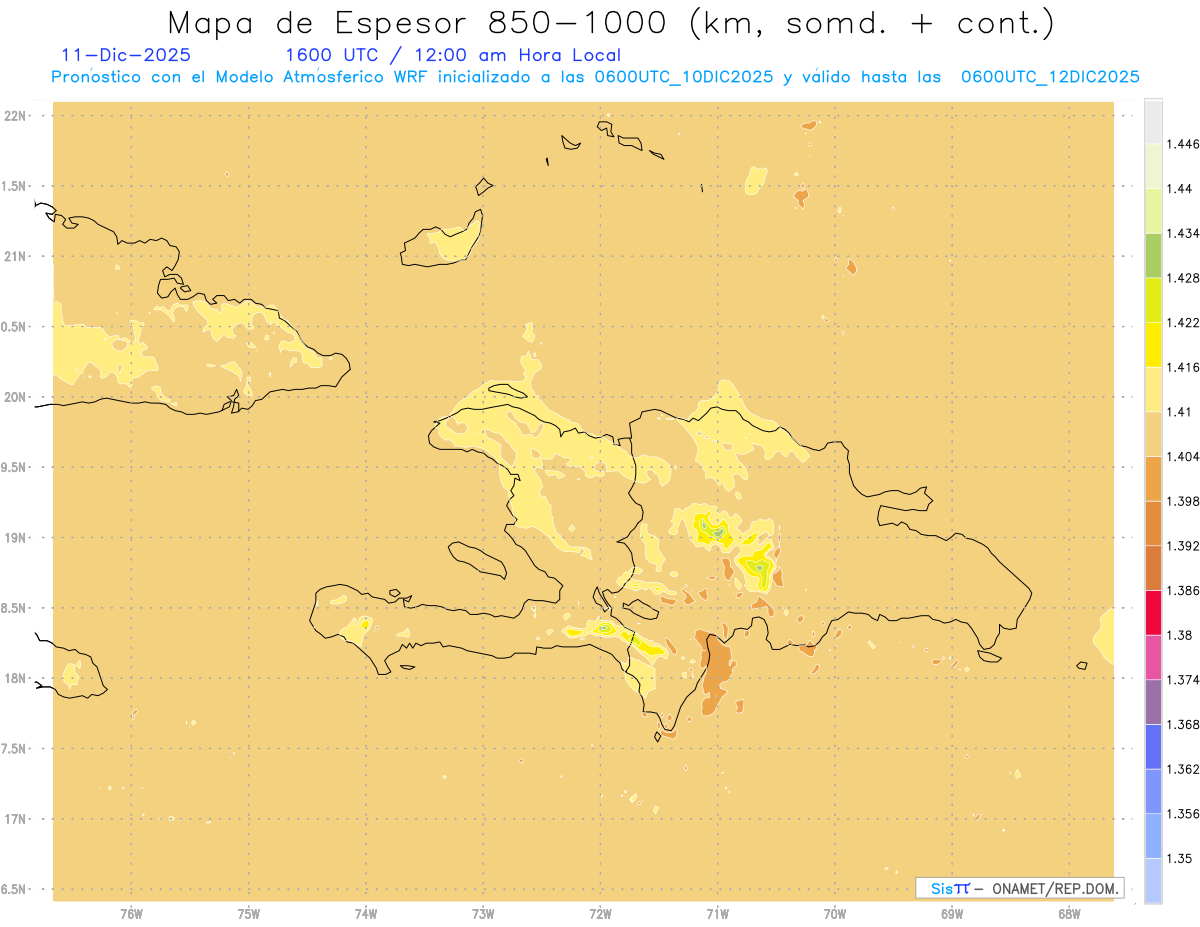This screenshot has width=1200, height=927.
Task: Click the colorbar value 1.368
Action: (x=1184, y=724)
